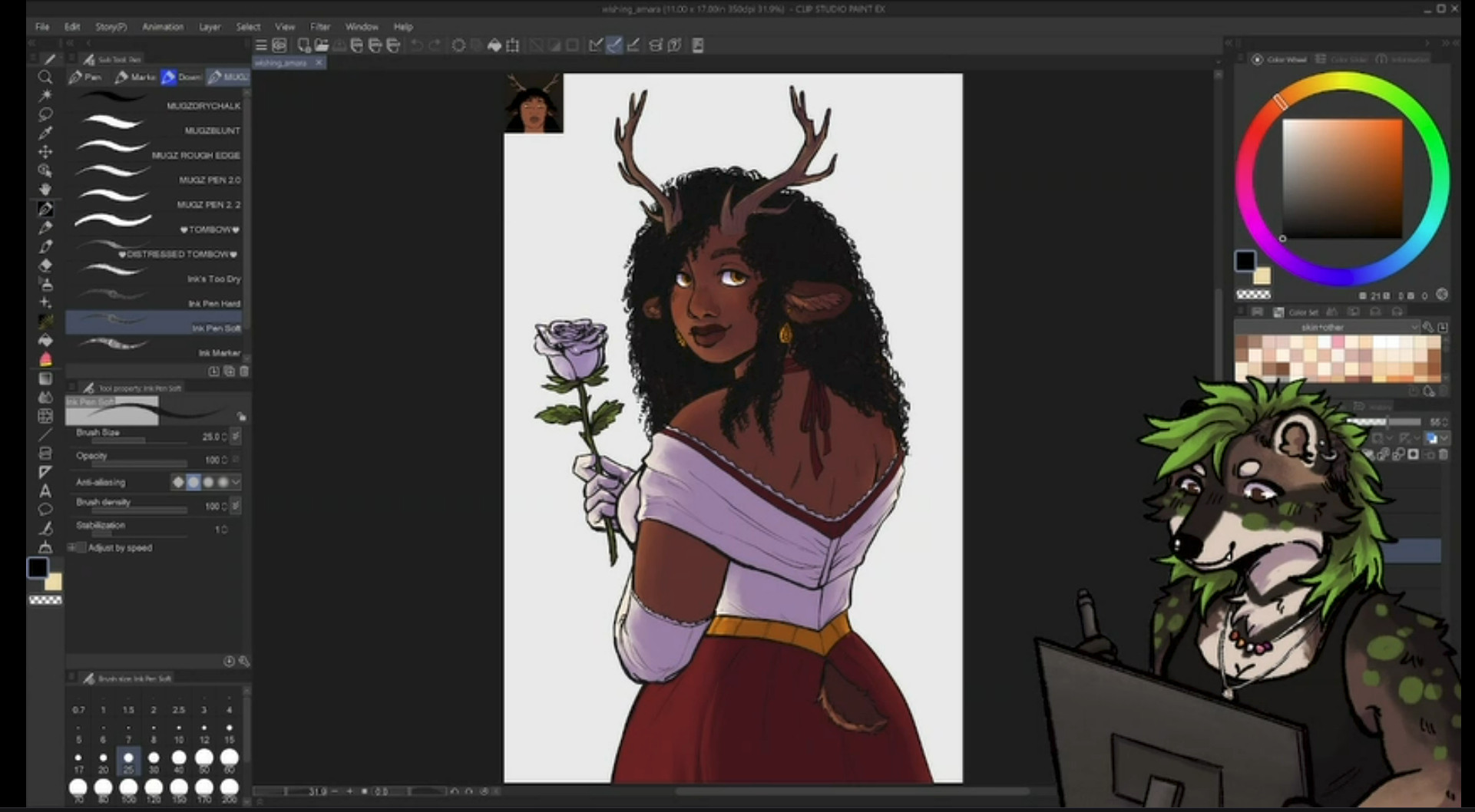Select the Text tool (A icon)
The width and height of the screenshot is (1475, 812).
pyautogui.click(x=45, y=491)
